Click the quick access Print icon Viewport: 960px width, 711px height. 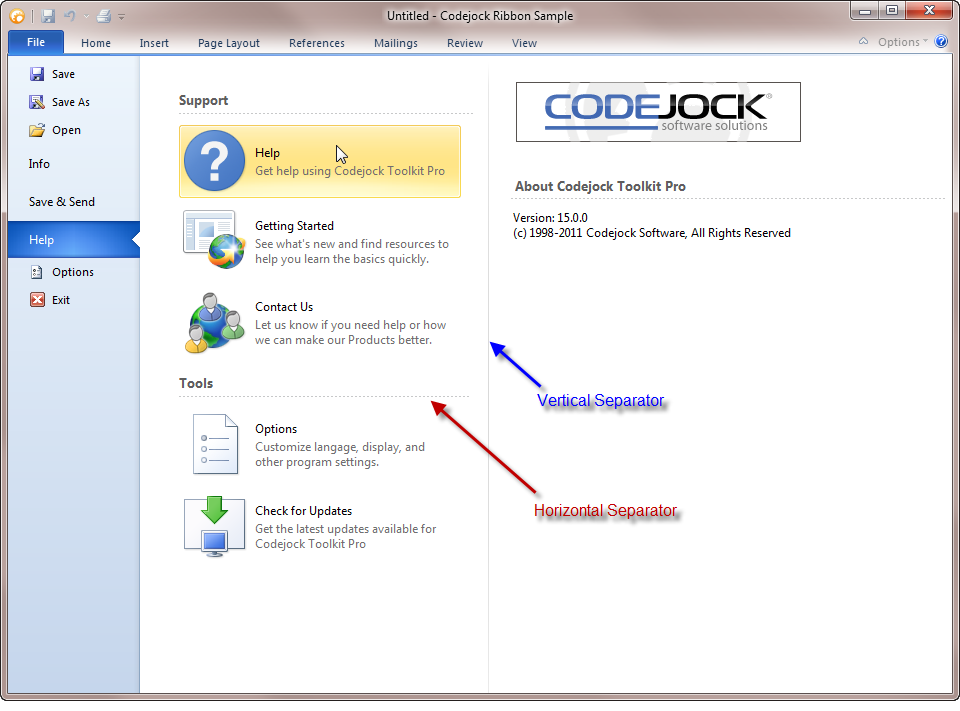104,16
